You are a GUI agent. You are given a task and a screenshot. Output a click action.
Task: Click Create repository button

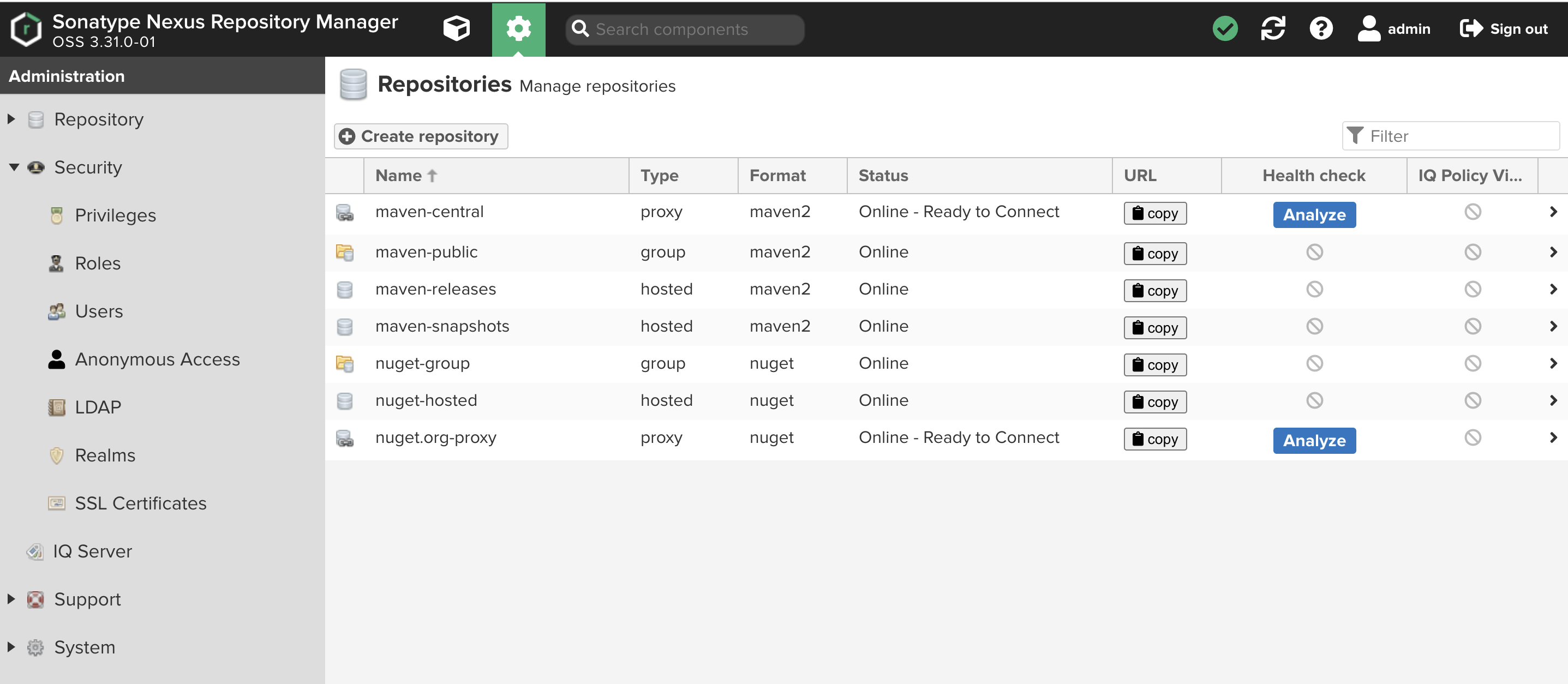(421, 136)
